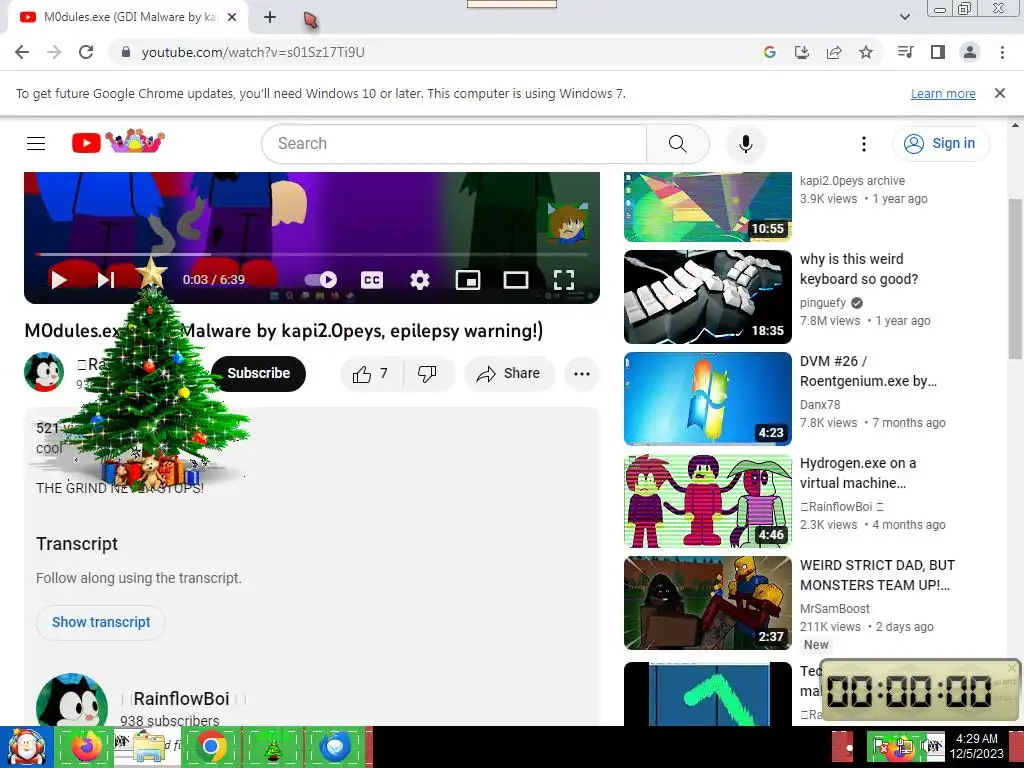Open DVM #26 / Roentgenium.exe video
1024x768 pixels.
(868, 371)
